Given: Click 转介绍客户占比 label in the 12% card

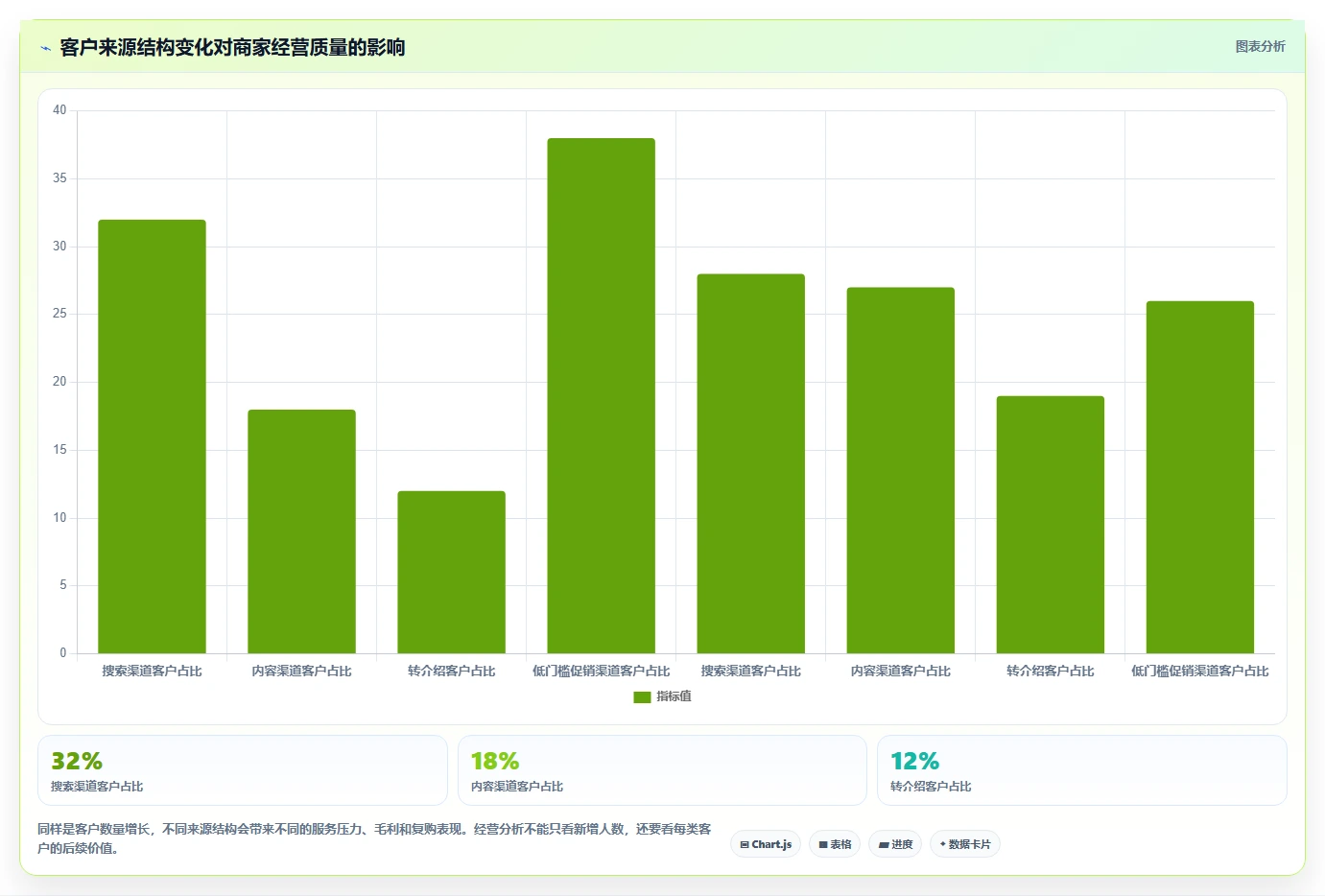Looking at the screenshot, I should pos(931,787).
